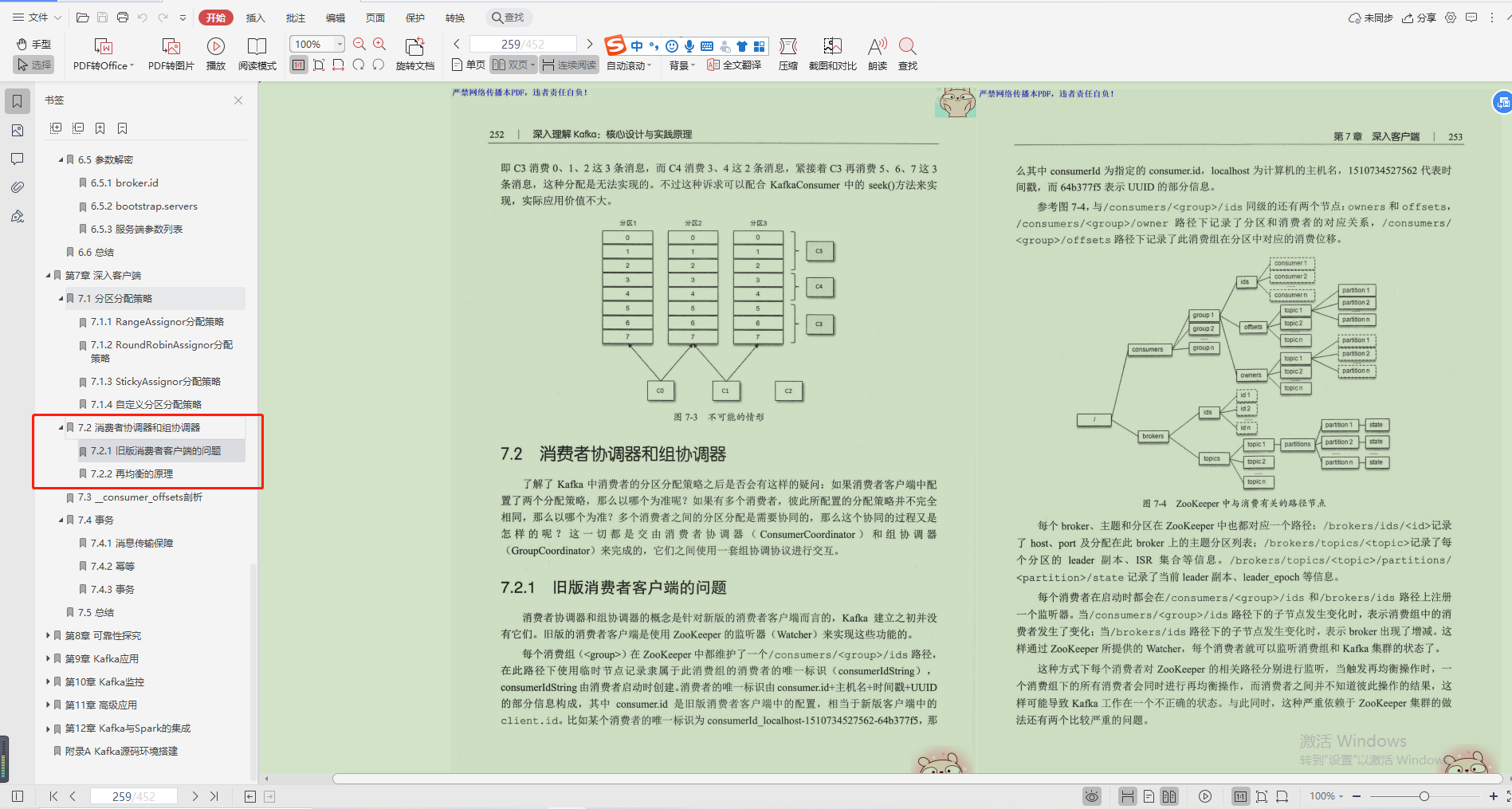Select the hand tool (手型)

coord(34,44)
